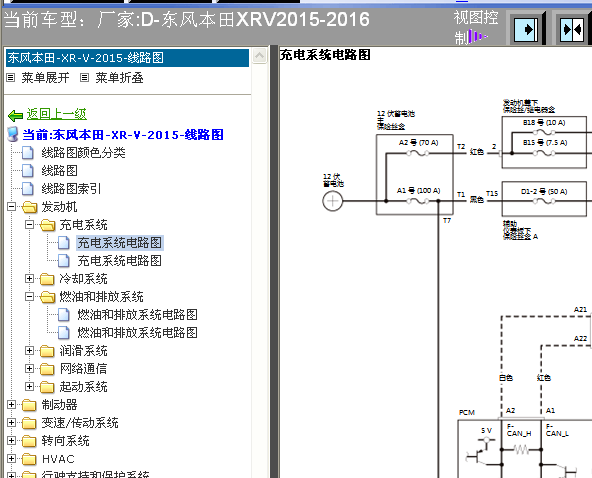This screenshot has height=478, width=592.
Task: Open second 燃油和排放系统电路图 entry
Action: click(x=137, y=333)
